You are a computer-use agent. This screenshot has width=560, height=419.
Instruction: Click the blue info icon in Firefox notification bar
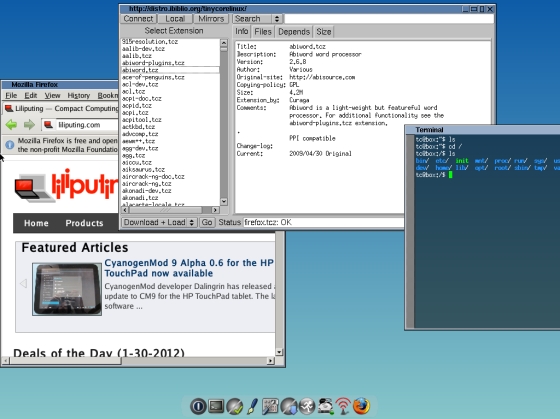click(x=10, y=145)
